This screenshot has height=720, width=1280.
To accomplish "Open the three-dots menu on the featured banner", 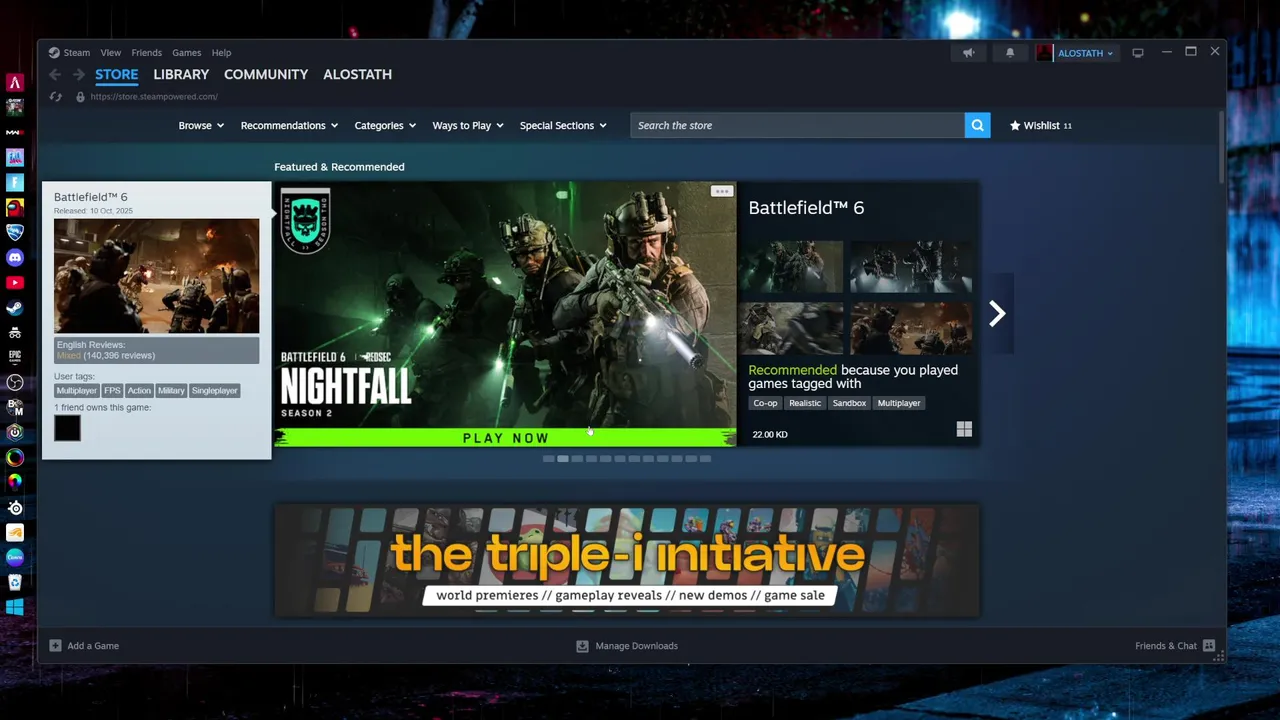I will pyautogui.click(x=721, y=191).
